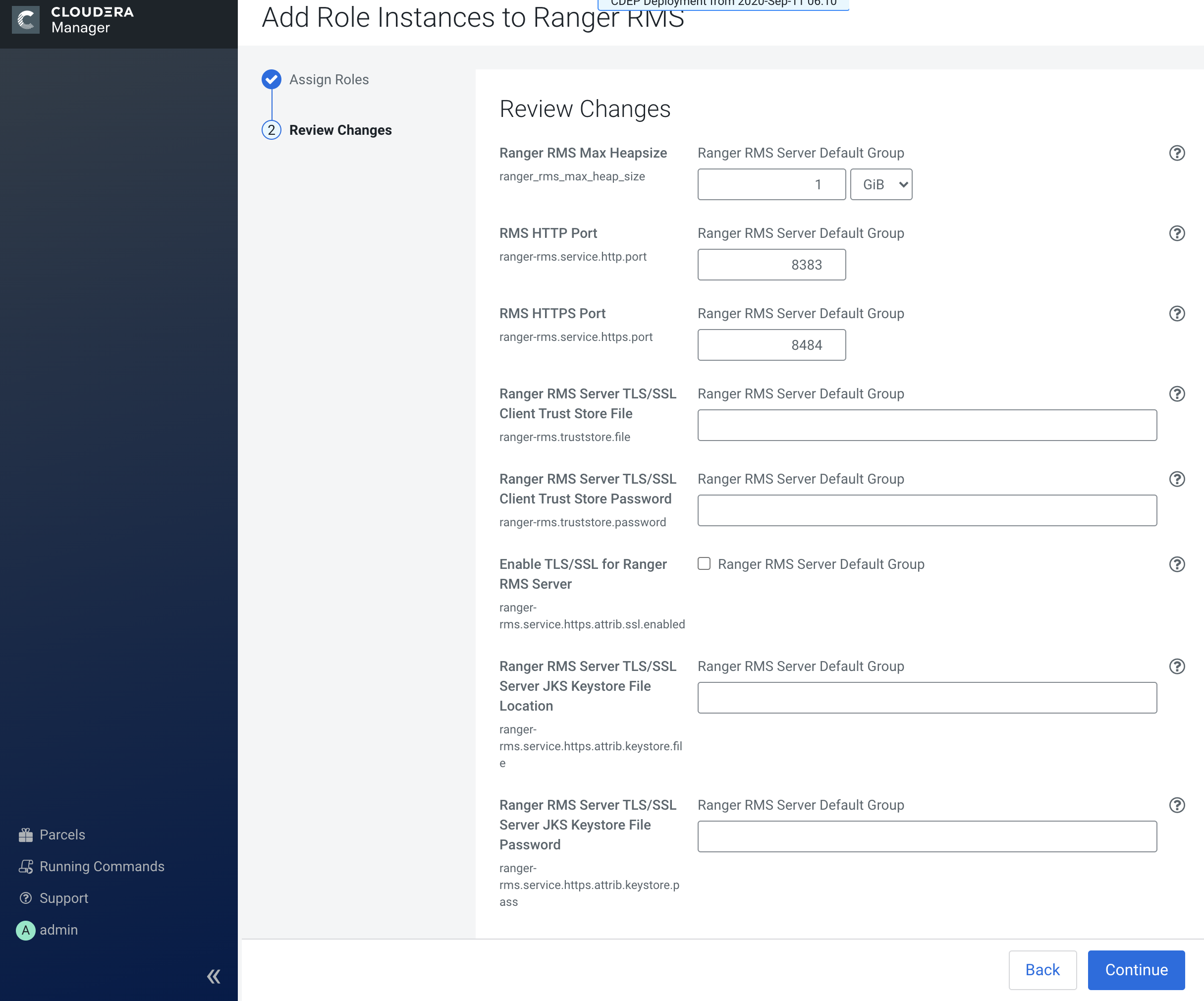This screenshot has height=1001, width=1204.
Task: Open help for Ranger RMS Max Heapsize
Action: (x=1176, y=153)
